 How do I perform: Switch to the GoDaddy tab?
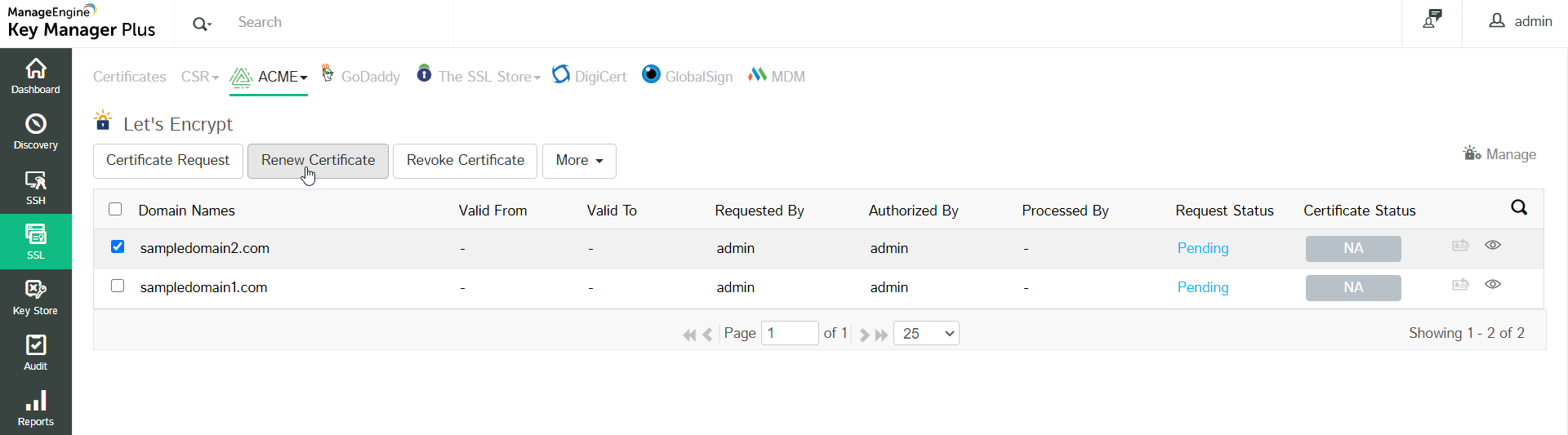click(361, 77)
